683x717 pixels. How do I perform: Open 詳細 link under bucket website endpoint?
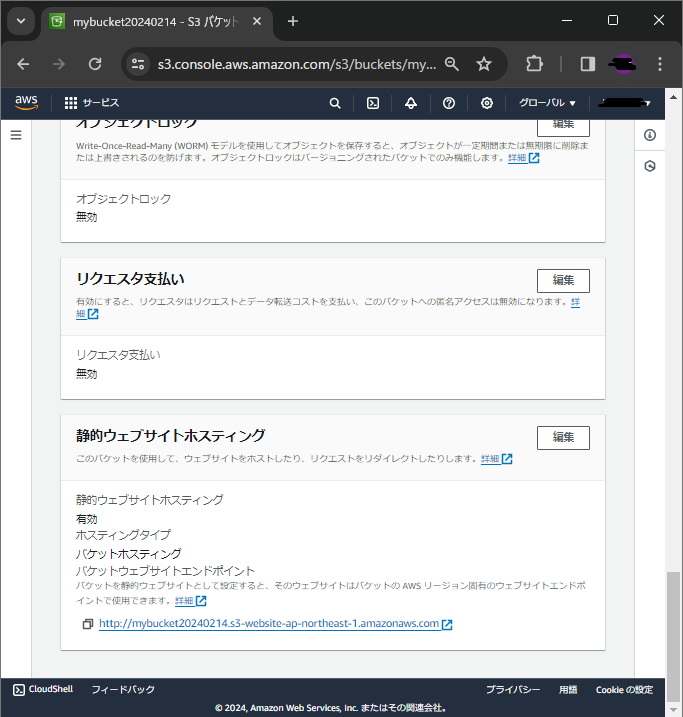191,600
